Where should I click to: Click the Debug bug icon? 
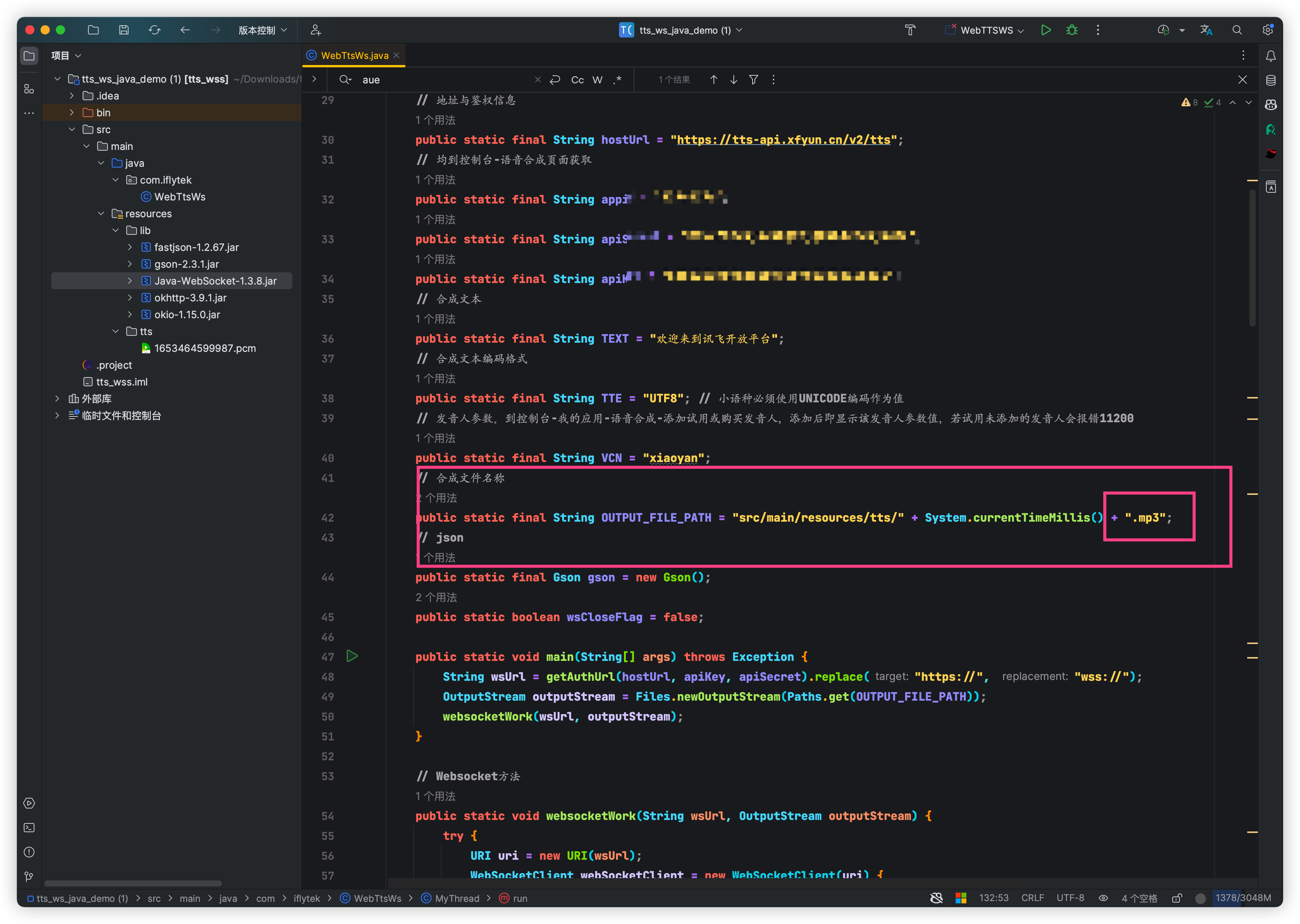coord(1072,30)
